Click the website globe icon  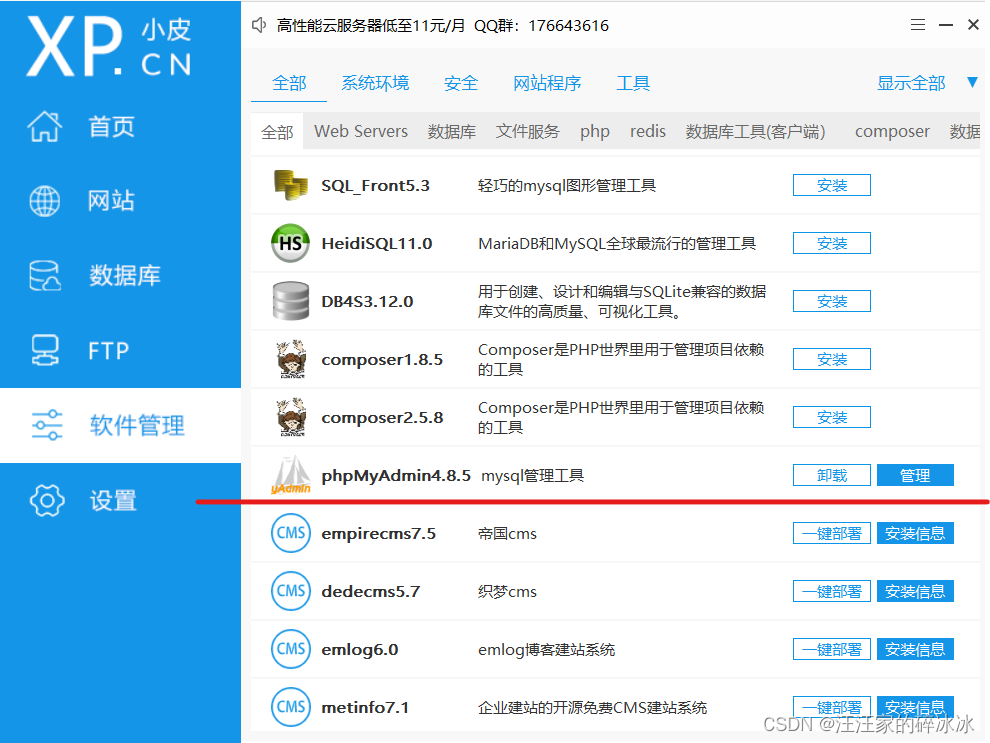coord(45,201)
